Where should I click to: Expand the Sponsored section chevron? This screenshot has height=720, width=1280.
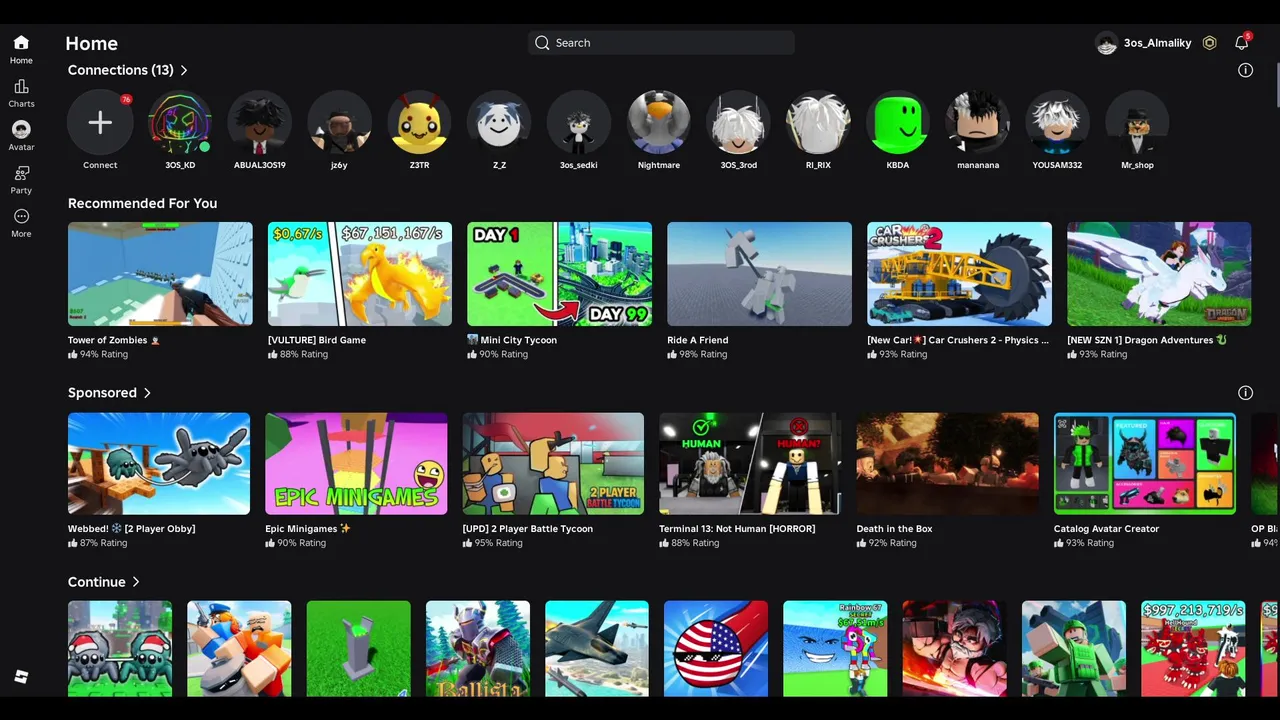(x=147, y=393)
